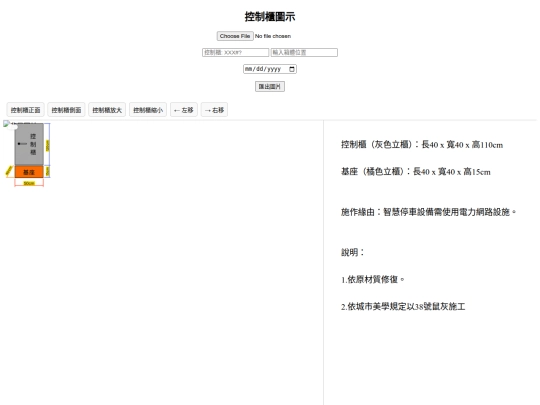Click the note 2.依城市美學規定以38號鼠灰施工
540x405 pixels.
point(403,306)
